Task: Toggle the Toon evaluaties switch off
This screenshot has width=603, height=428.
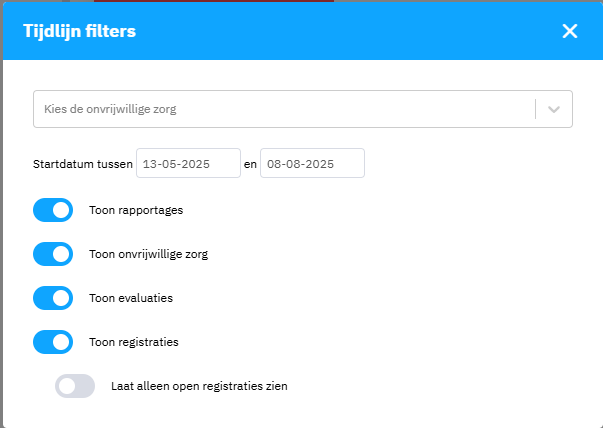Action: point(53,298)
